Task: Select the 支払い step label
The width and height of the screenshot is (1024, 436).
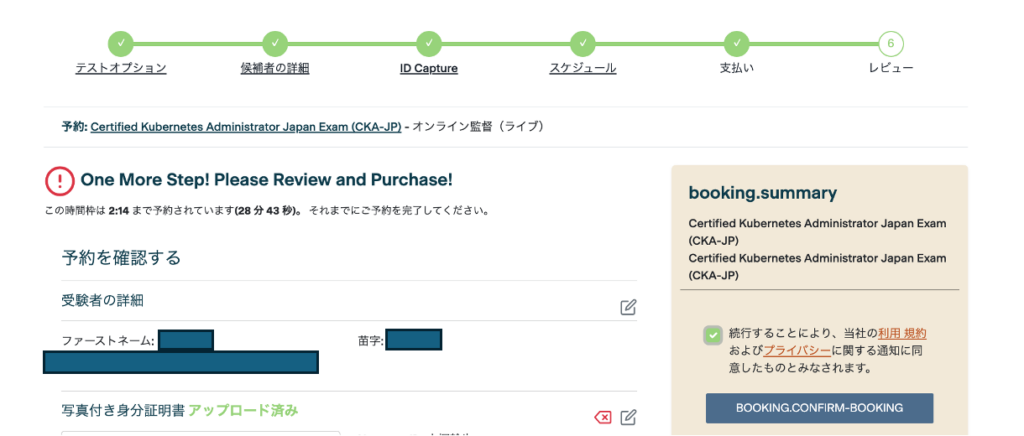Action: pos(737,68)
